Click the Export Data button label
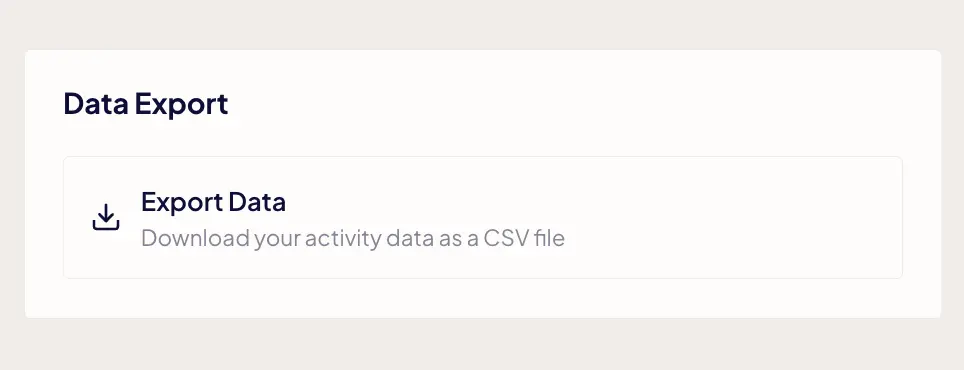Image resolution: width=964 pixels, height=370 pixels. point(213,202)
